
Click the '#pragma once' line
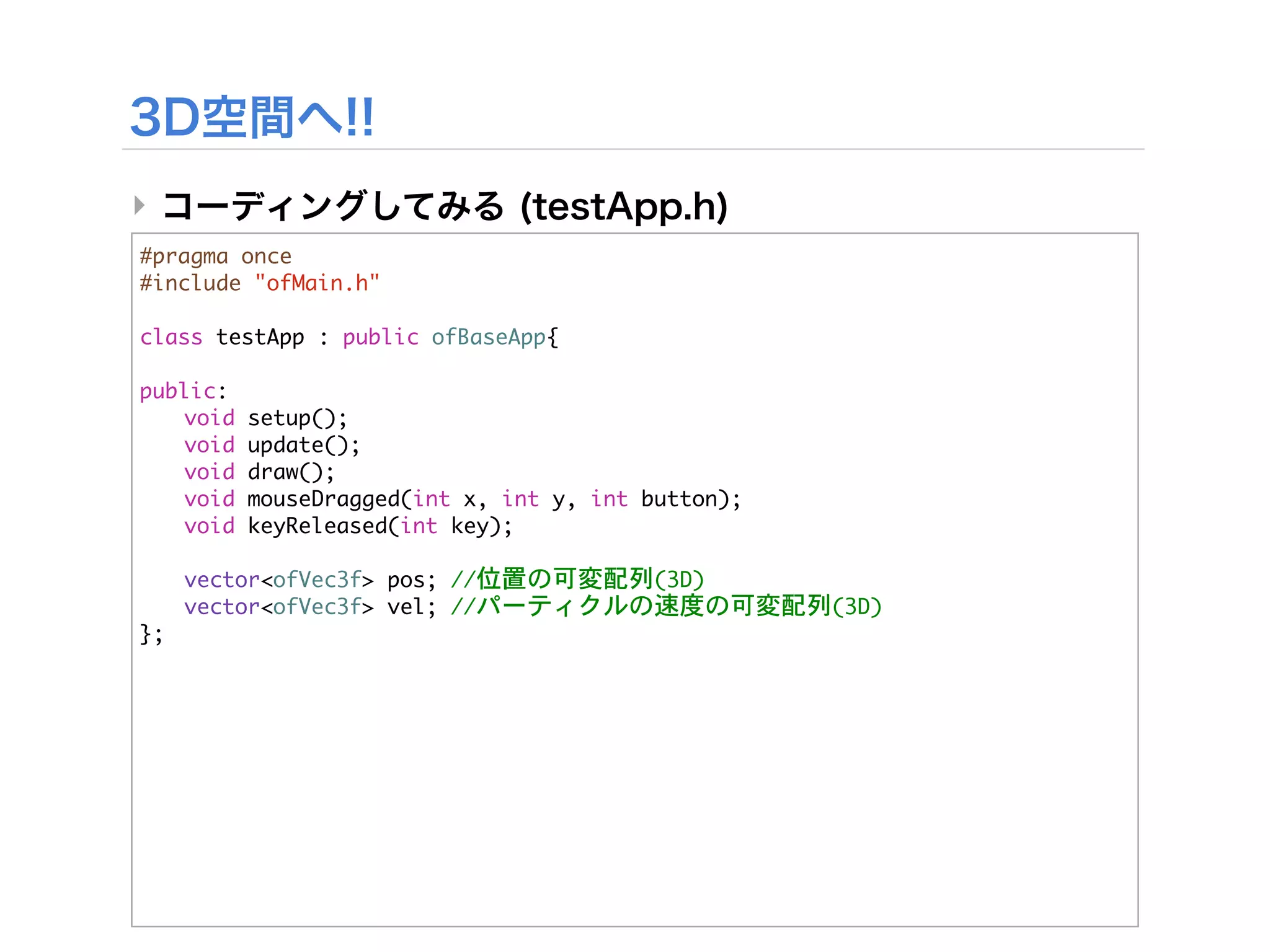pyautogui.click(x=215, y=257)
